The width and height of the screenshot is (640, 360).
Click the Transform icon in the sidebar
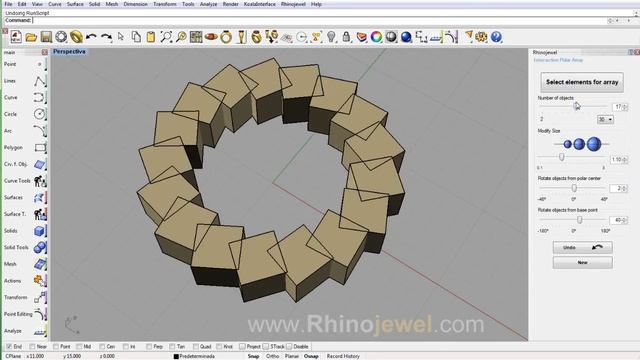coord(40,298)
